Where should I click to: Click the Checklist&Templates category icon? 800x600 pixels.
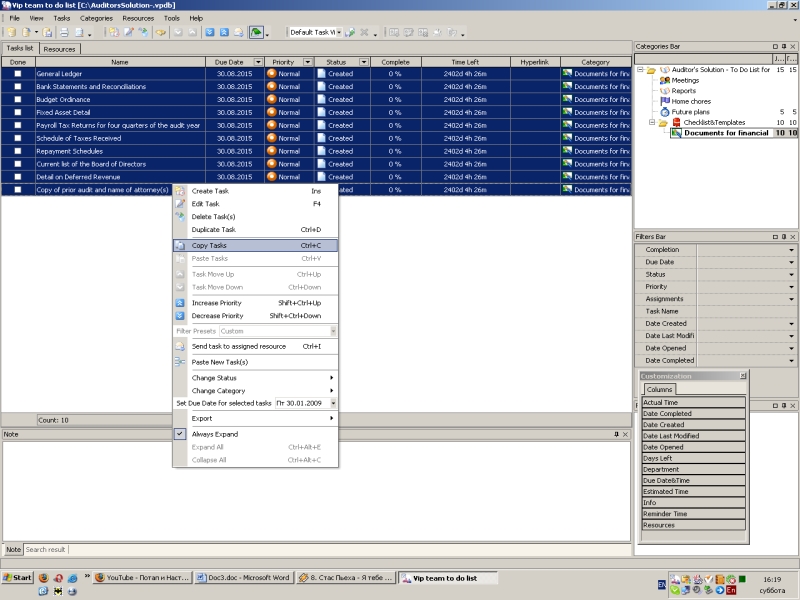[676, 122]
